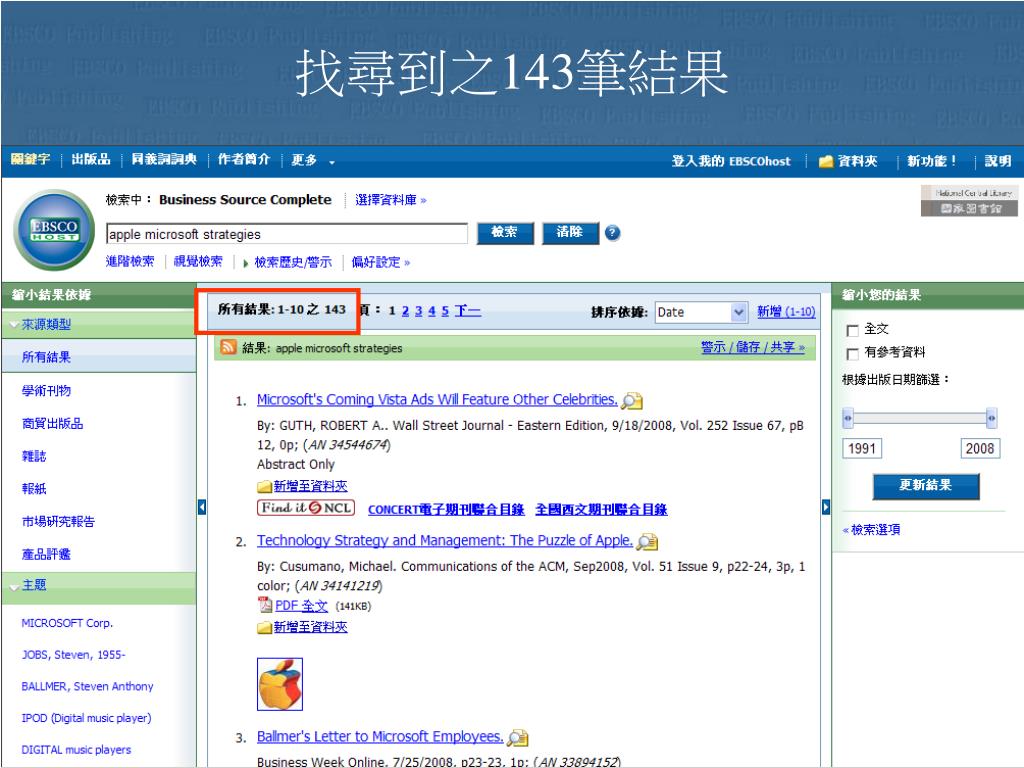Click the RSS feed icon beside 結果
Image resolution: width=1024 pixels, height=768 pixels.
(229, 347)
